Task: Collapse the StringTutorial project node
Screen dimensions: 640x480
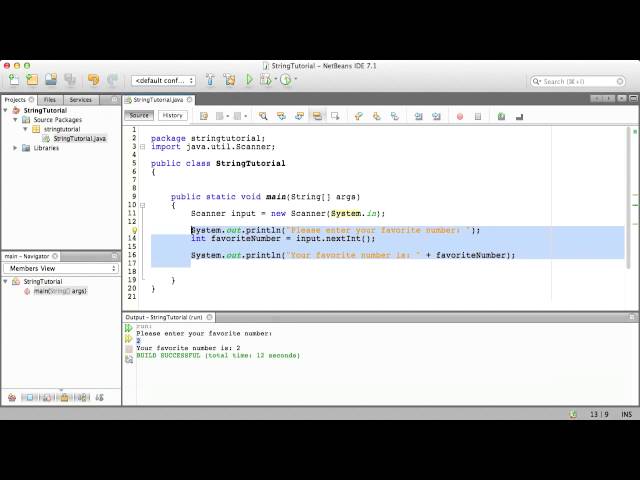Action: 6,110
